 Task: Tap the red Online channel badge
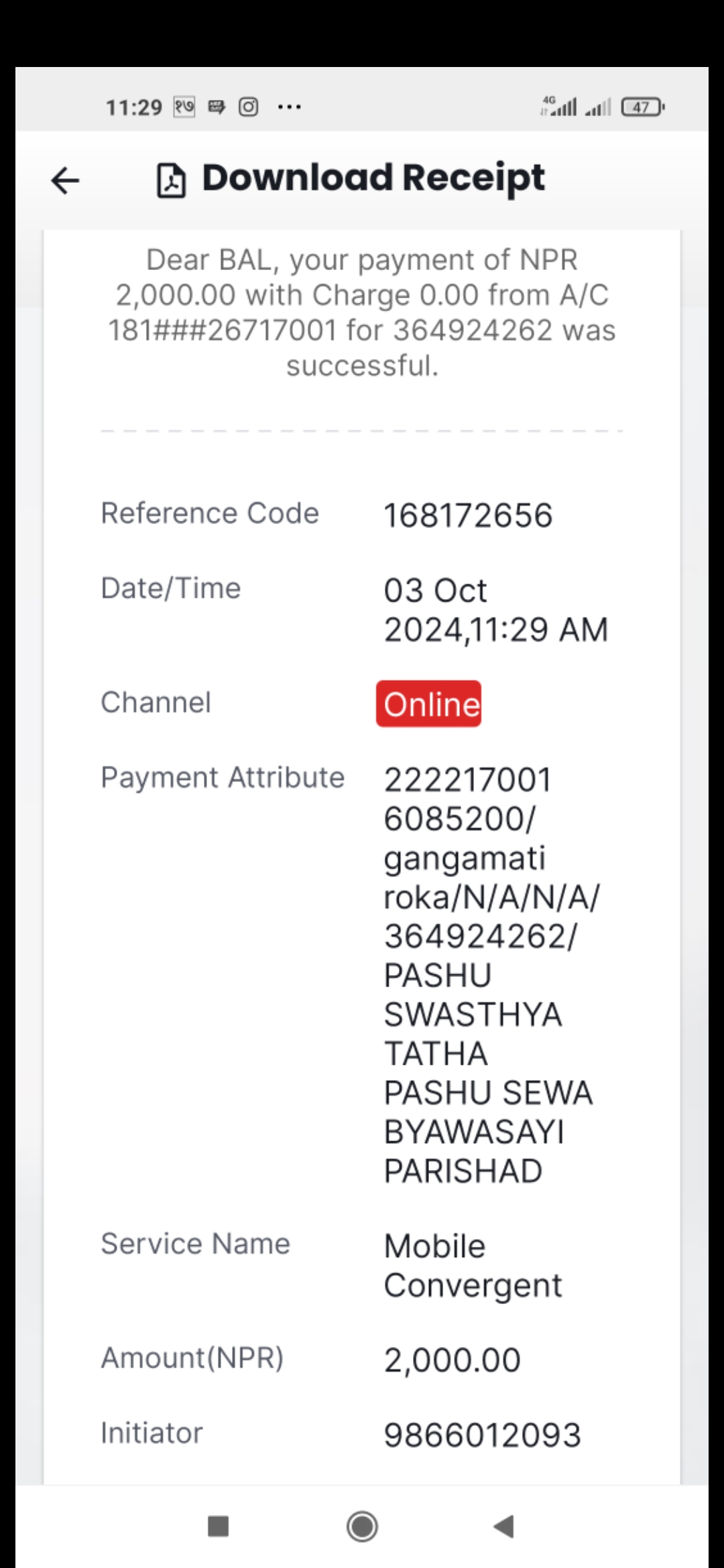click(x=429, y=704)
